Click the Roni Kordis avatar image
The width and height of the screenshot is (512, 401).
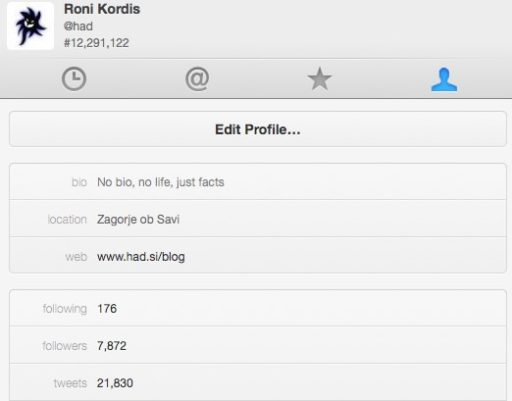30,26
